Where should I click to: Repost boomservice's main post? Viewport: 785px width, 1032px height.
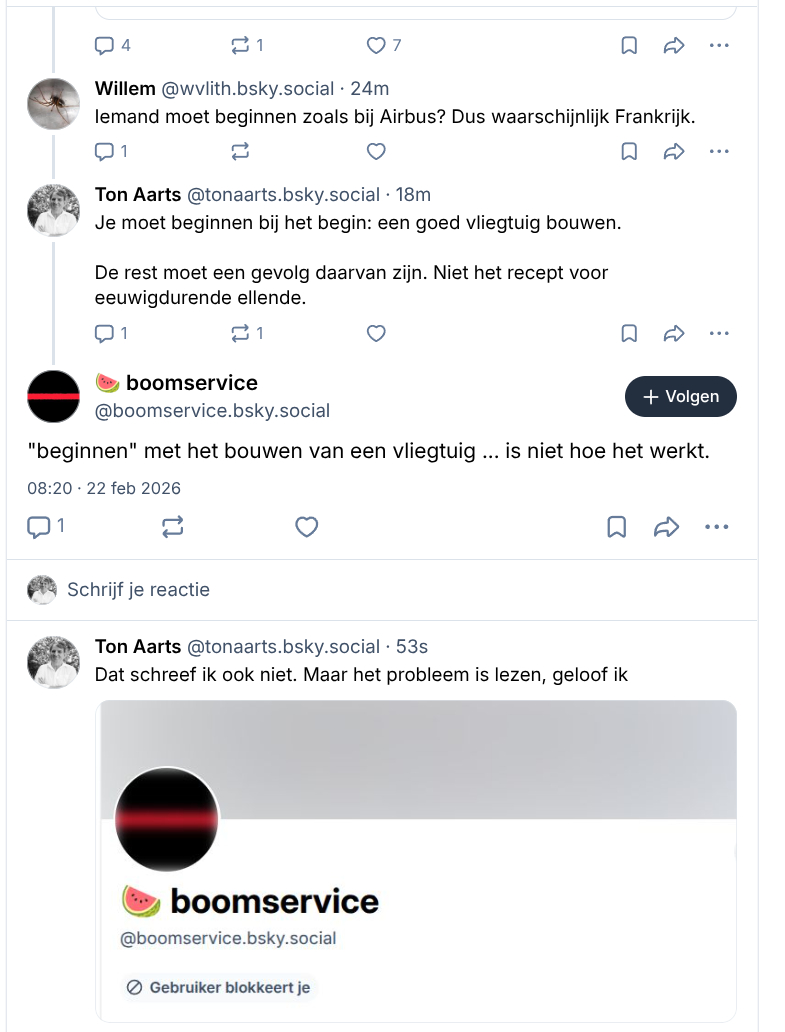(x=172, y=527)
